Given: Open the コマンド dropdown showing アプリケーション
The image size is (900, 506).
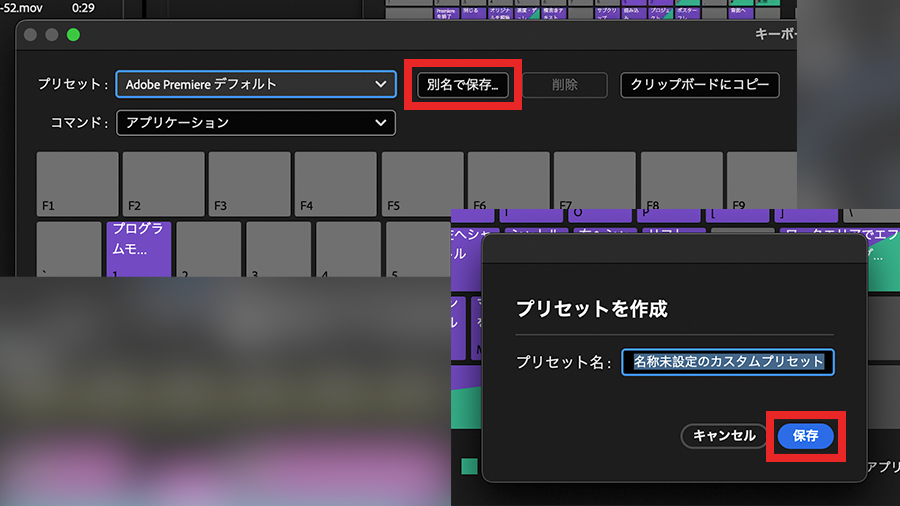Looking at the screenshot, I should click(x=256, y=123).
